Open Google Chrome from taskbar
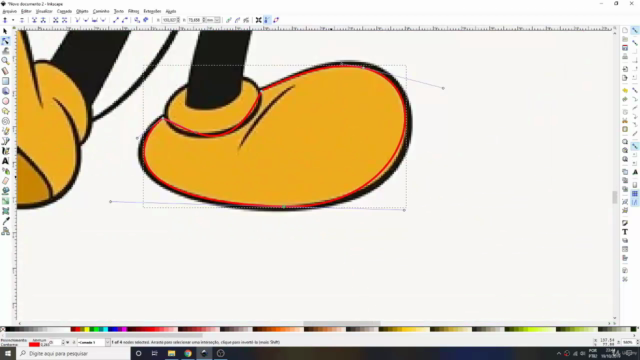This screenshot has height=360, width=640. (188, 353)
